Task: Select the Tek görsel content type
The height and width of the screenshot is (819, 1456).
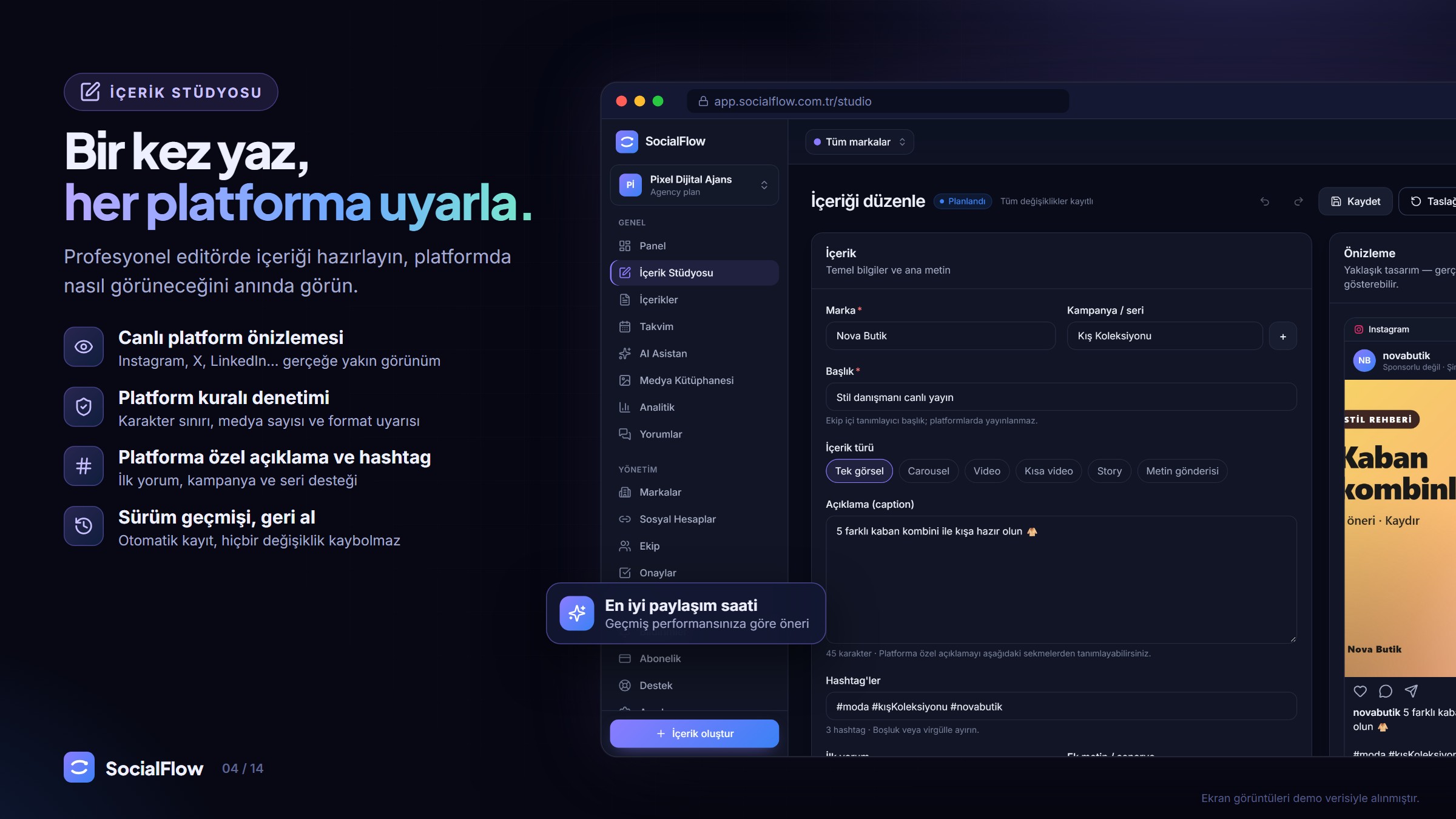Action: (x=859, y=471)
